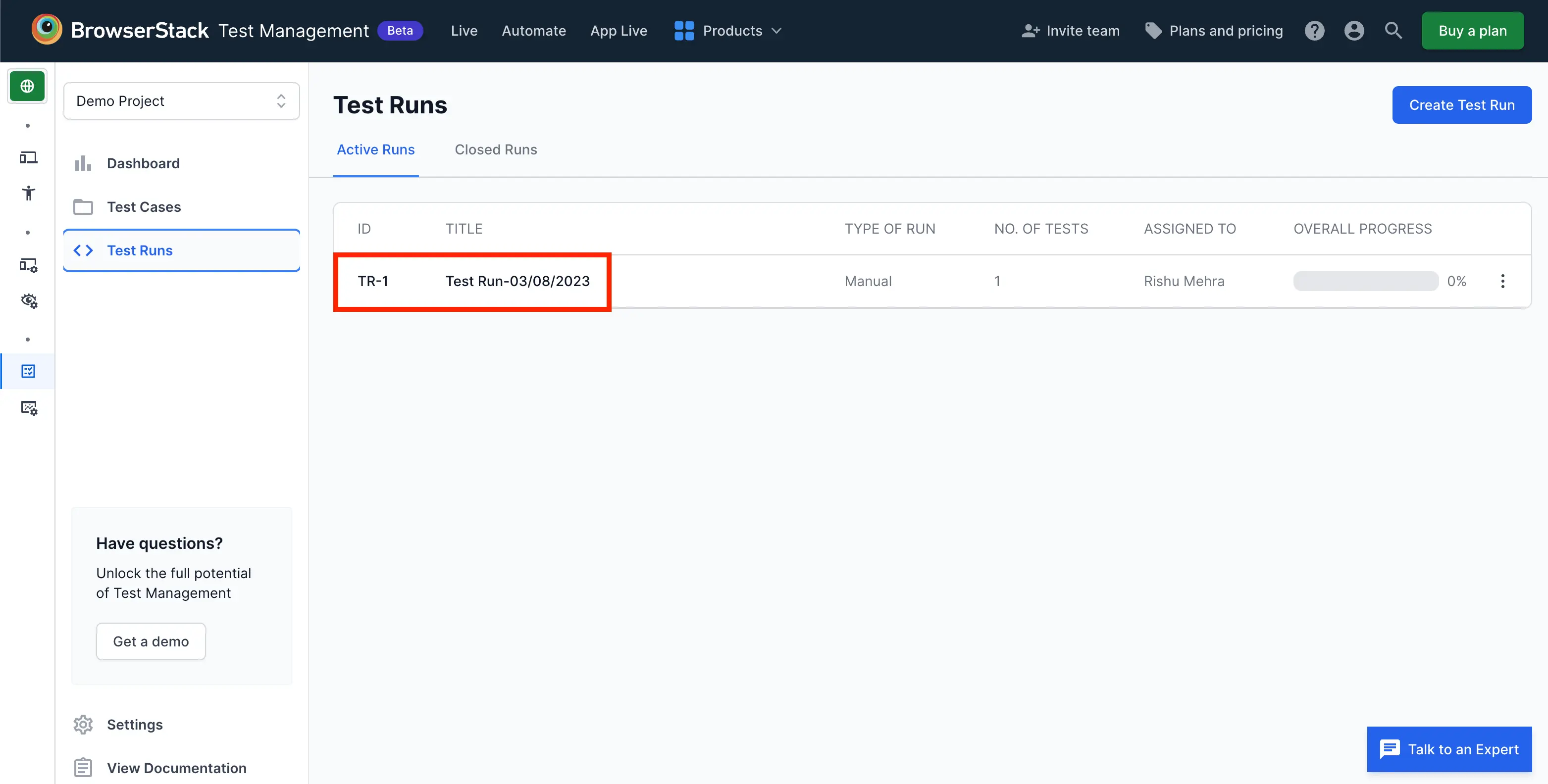Click the Create Test Run button
The image size is (1548, 784).
tap(1461, 105)
